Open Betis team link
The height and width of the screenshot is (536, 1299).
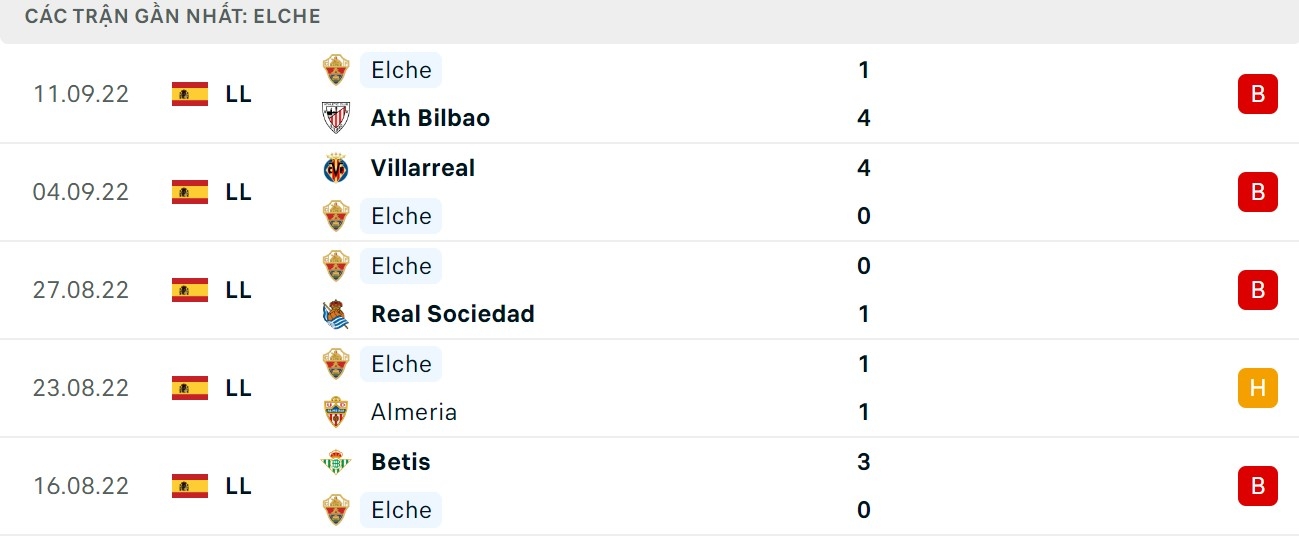pyautogui.click(x=400, y=462)
